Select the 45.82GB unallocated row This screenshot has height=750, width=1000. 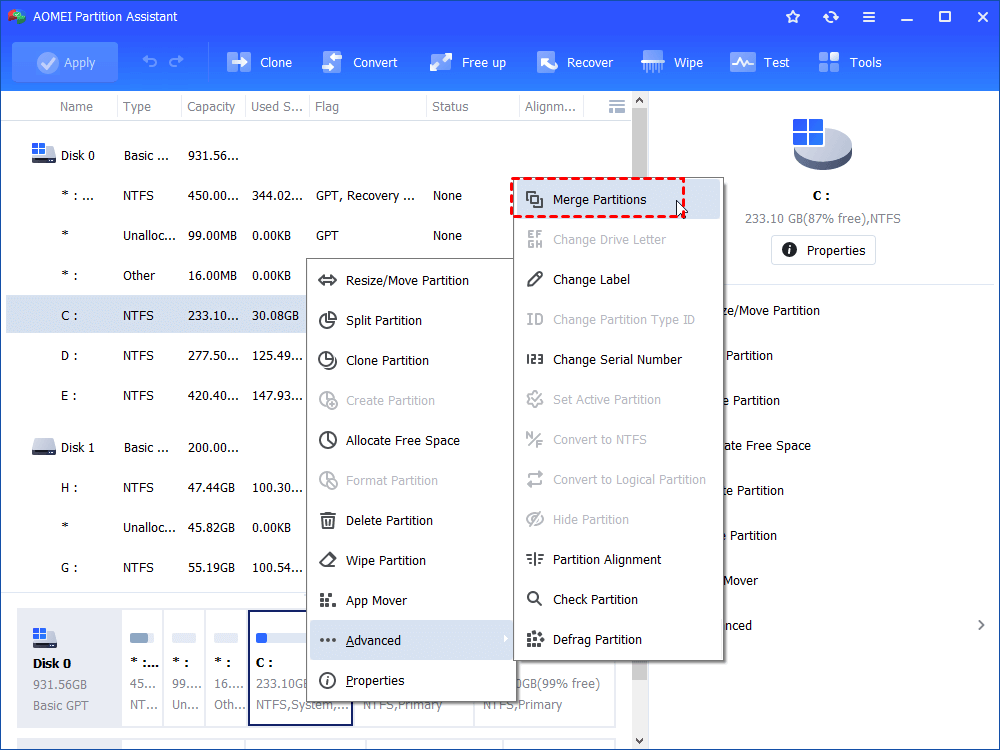[156, 527]
